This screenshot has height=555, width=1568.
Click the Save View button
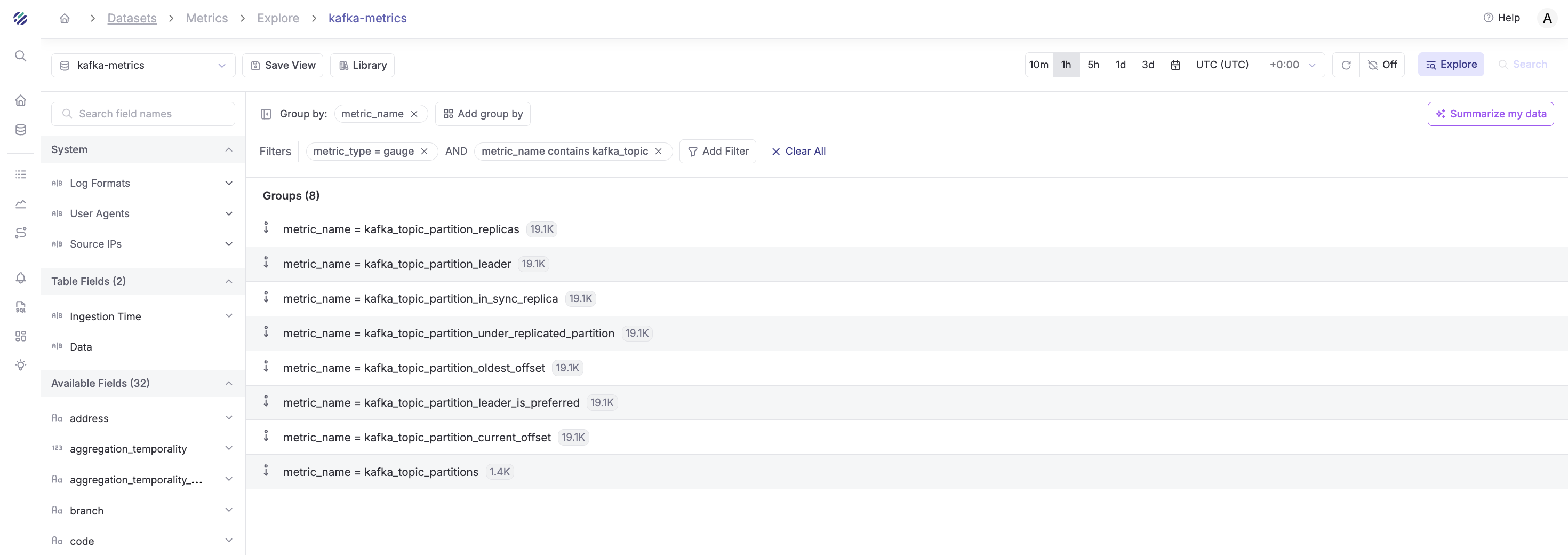pyautogui.click(x=283, y=65)
